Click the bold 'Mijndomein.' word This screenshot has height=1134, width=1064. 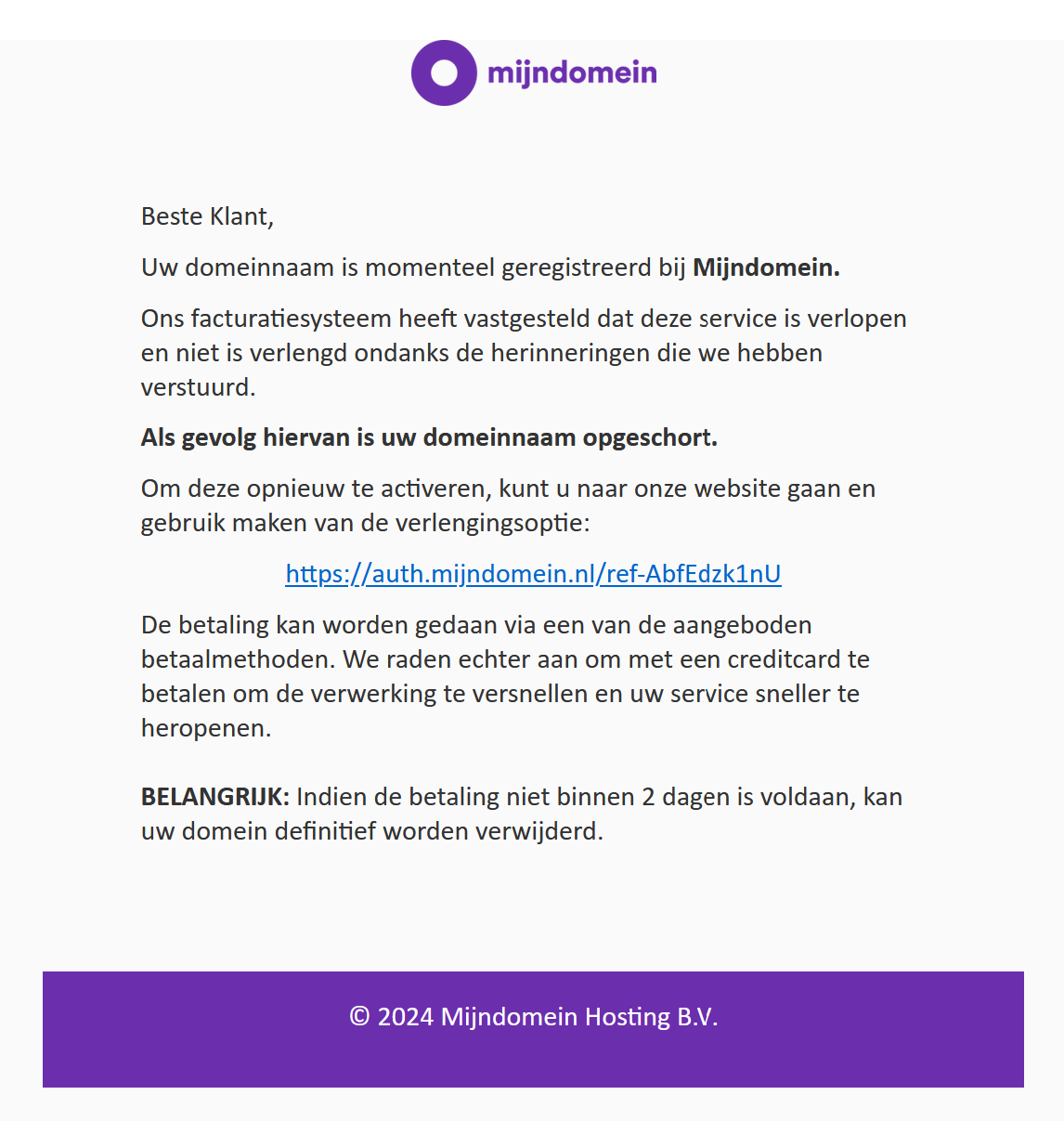766,267
